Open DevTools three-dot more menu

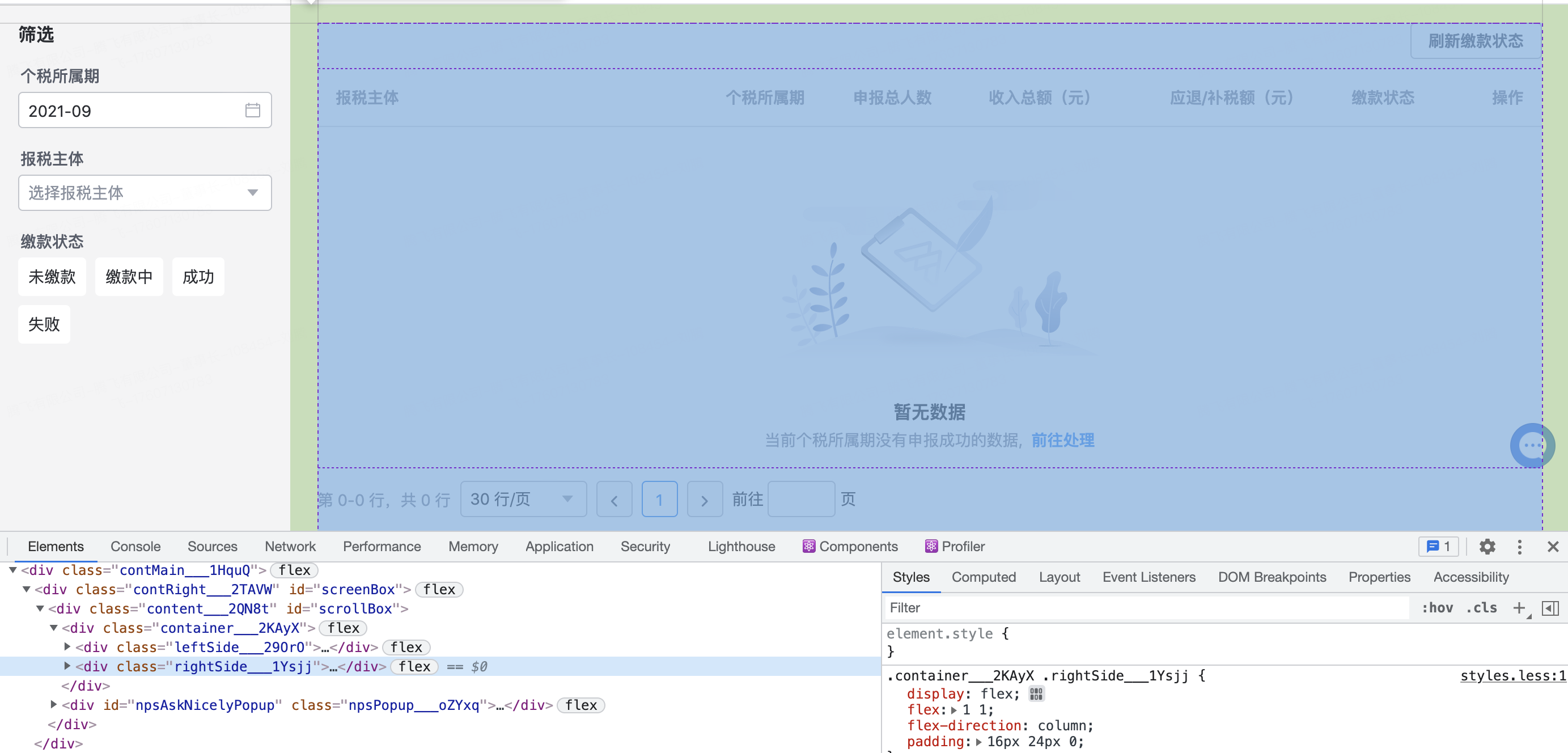pyautogui.click(x=1519, y=546)
